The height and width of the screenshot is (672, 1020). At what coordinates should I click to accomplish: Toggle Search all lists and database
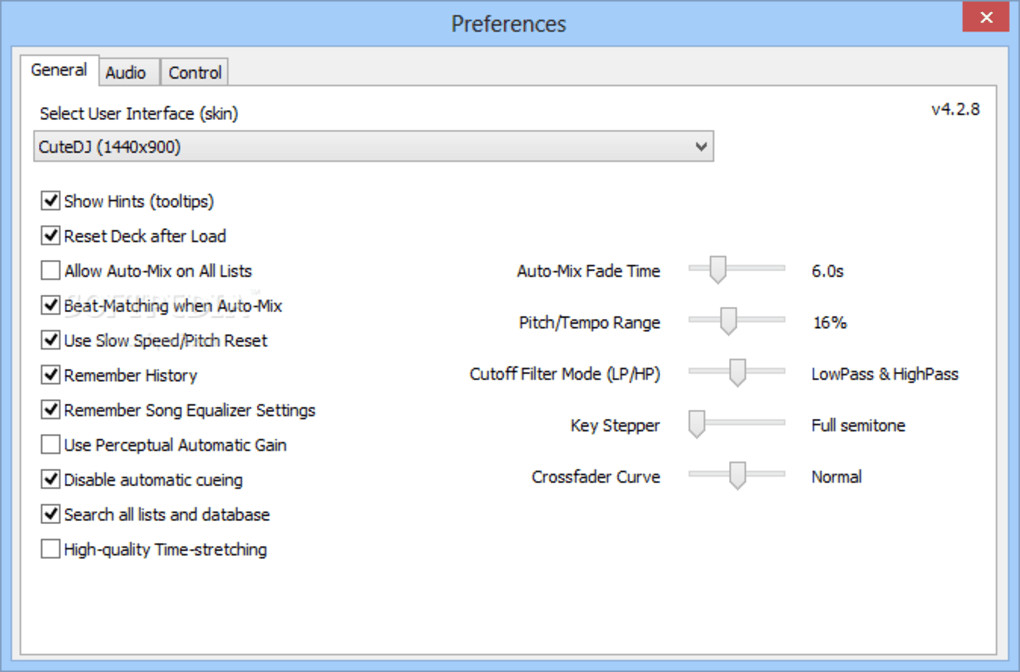click(50, 515)
